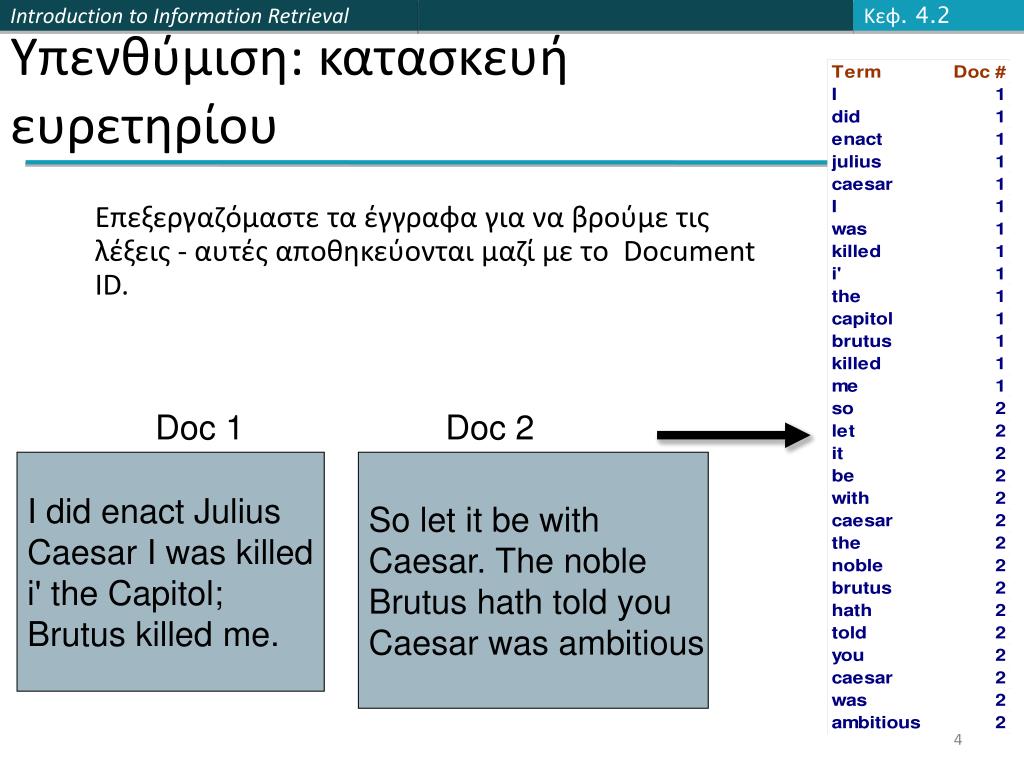Screen dimensions: 1024x768
Task: Click the term 'hath' in the table
Action: pyautogui.click(x=852, y=611)
